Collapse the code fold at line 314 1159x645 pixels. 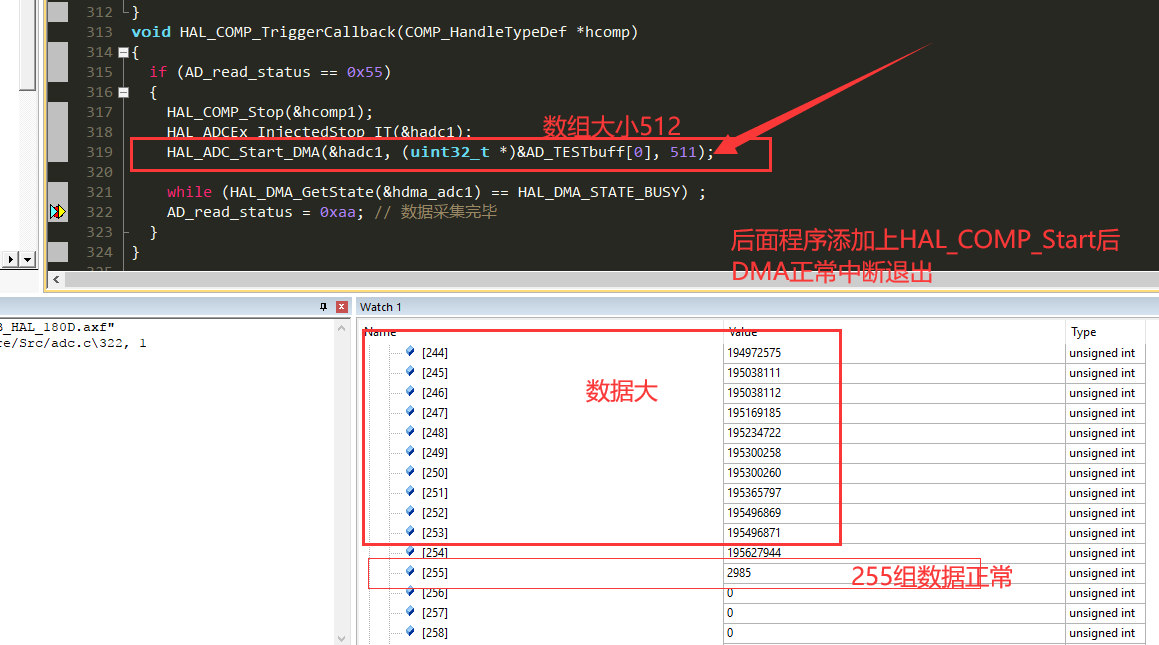[x=123, y=52]
